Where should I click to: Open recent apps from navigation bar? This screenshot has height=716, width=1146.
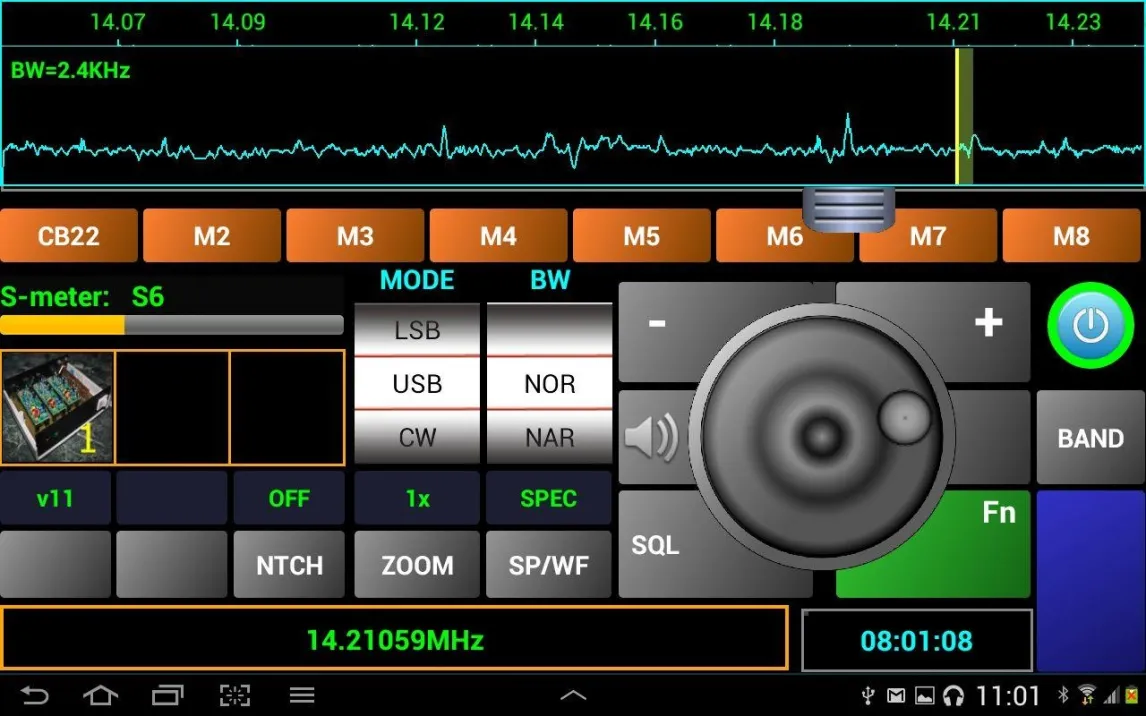tap(167, 694)
